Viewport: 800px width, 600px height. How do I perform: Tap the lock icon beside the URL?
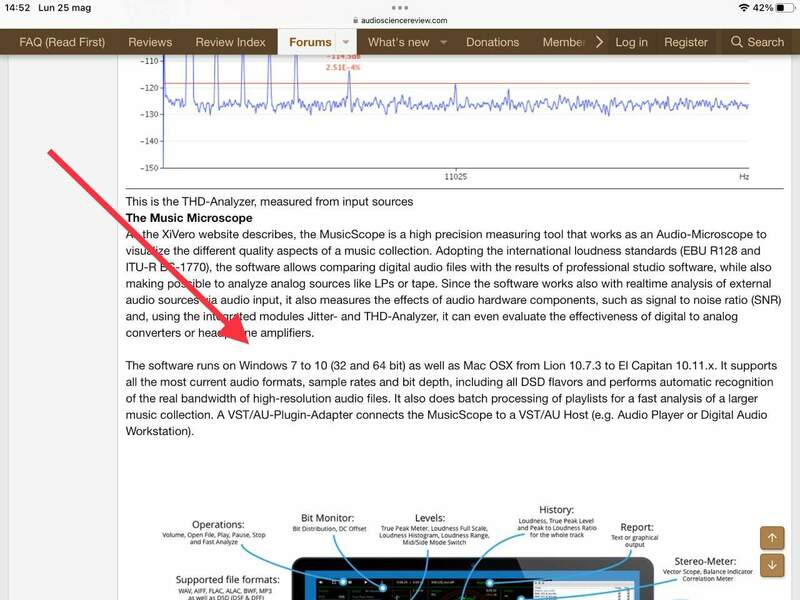tap(356, 20)
